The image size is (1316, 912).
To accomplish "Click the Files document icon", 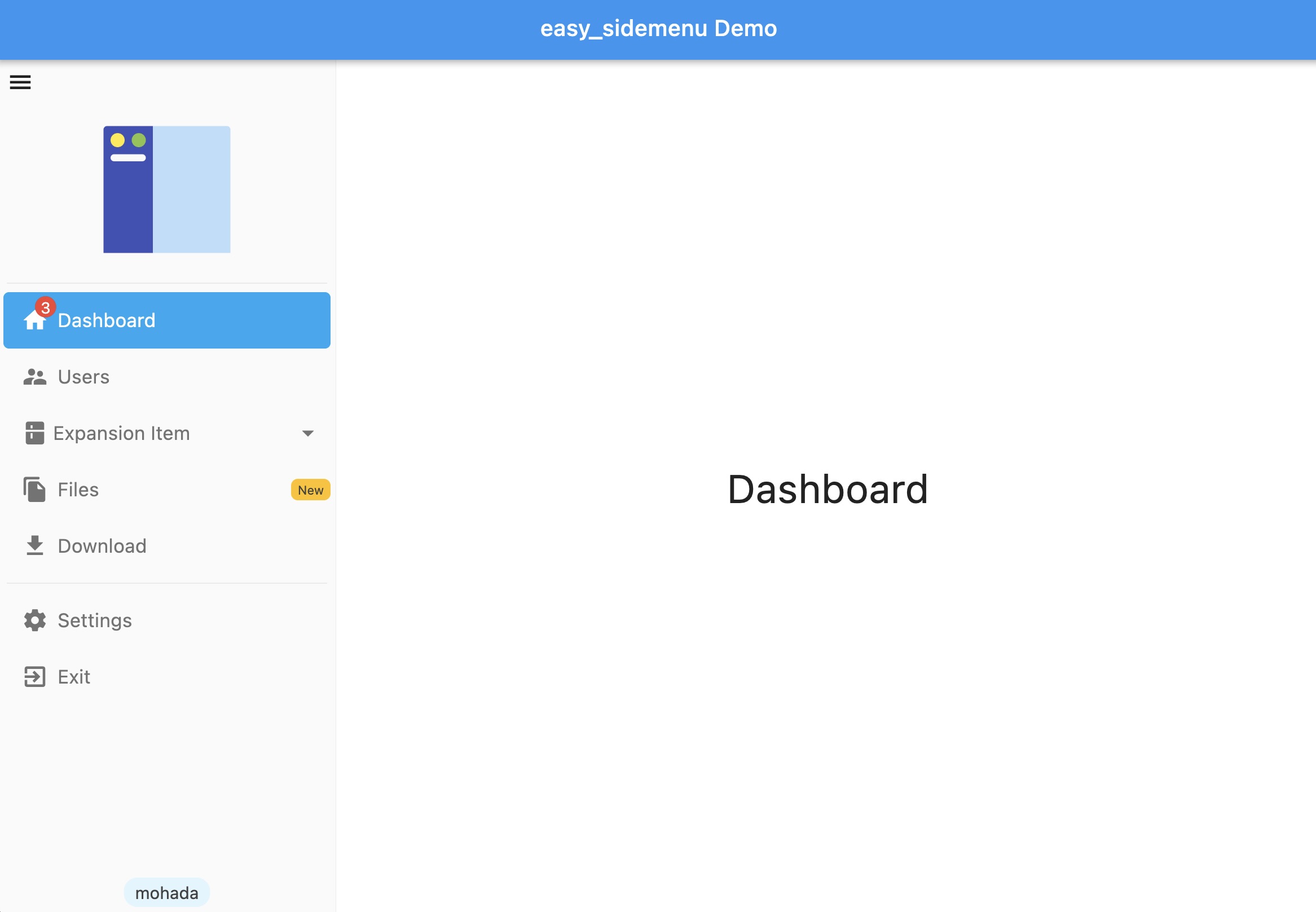I will [x=34, y=490].
